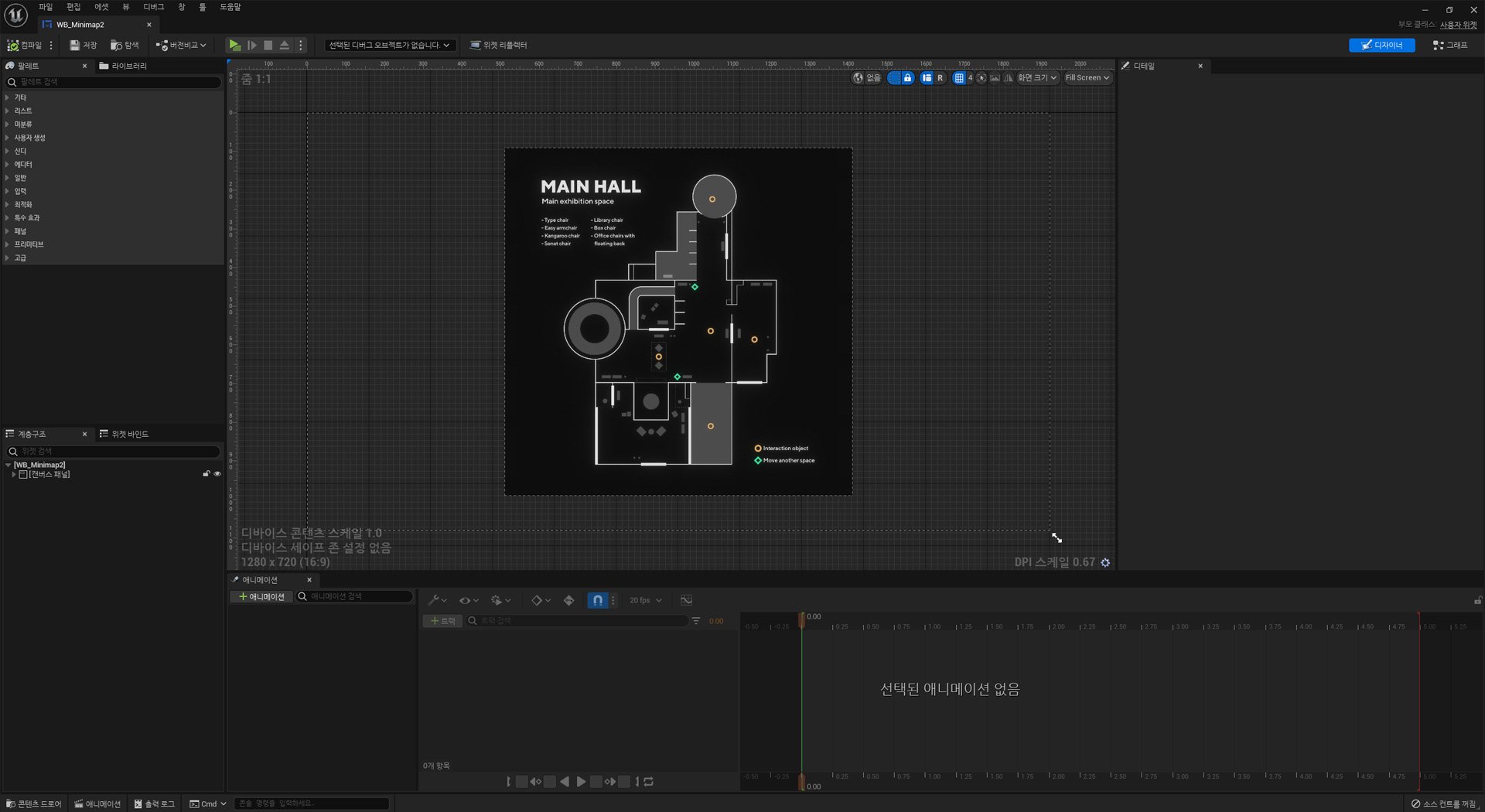Open the 20 fps frame rate dropdown
This screenshot has width=1485, height=812.
[x=645, y=600]
